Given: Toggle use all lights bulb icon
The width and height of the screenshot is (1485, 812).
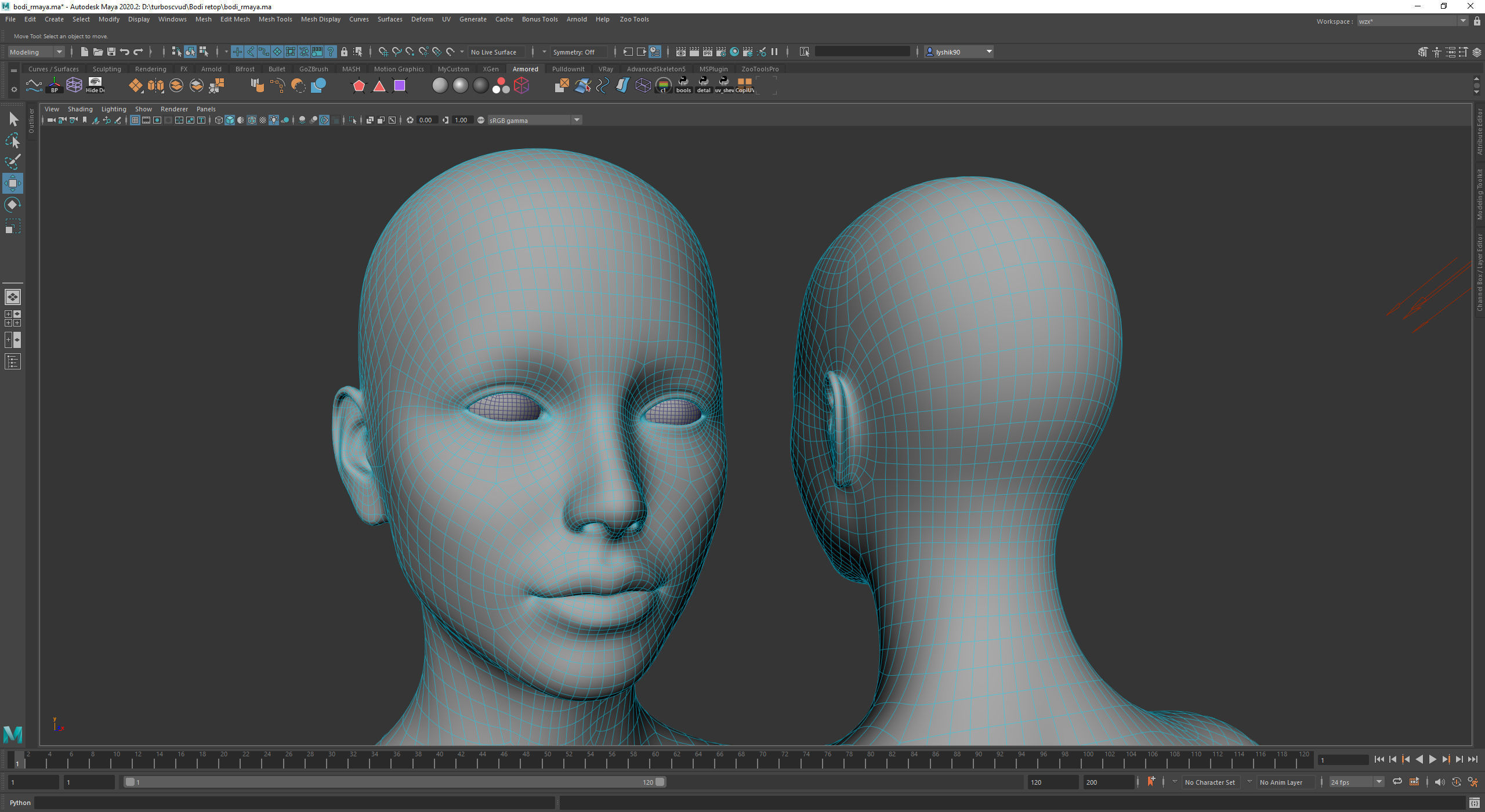Looking at the screenshot, I should tap(274, 120).
